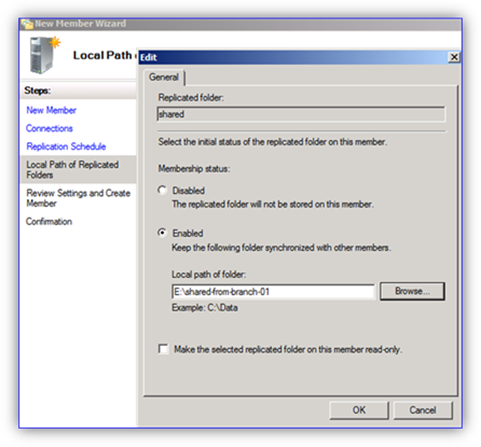Go to the New Member step

51,110
